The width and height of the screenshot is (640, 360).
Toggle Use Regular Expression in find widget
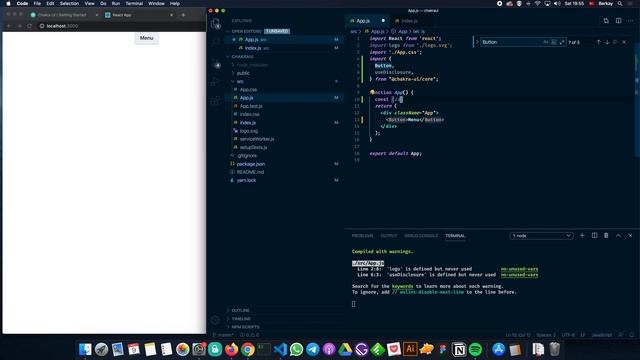[562, 42]
